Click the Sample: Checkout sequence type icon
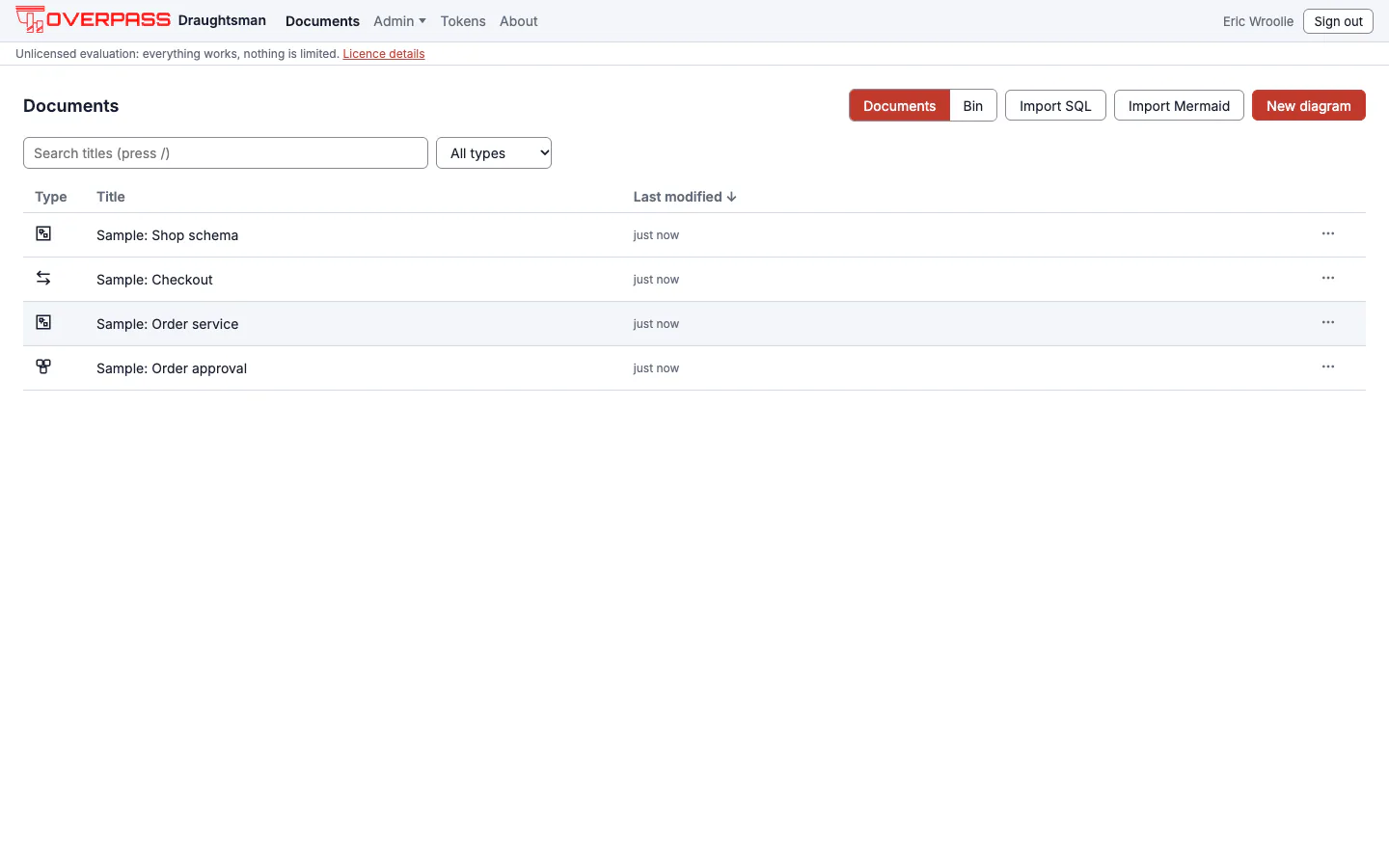Viewport: 1389px width, 868px height. click(x=43, y=278)
